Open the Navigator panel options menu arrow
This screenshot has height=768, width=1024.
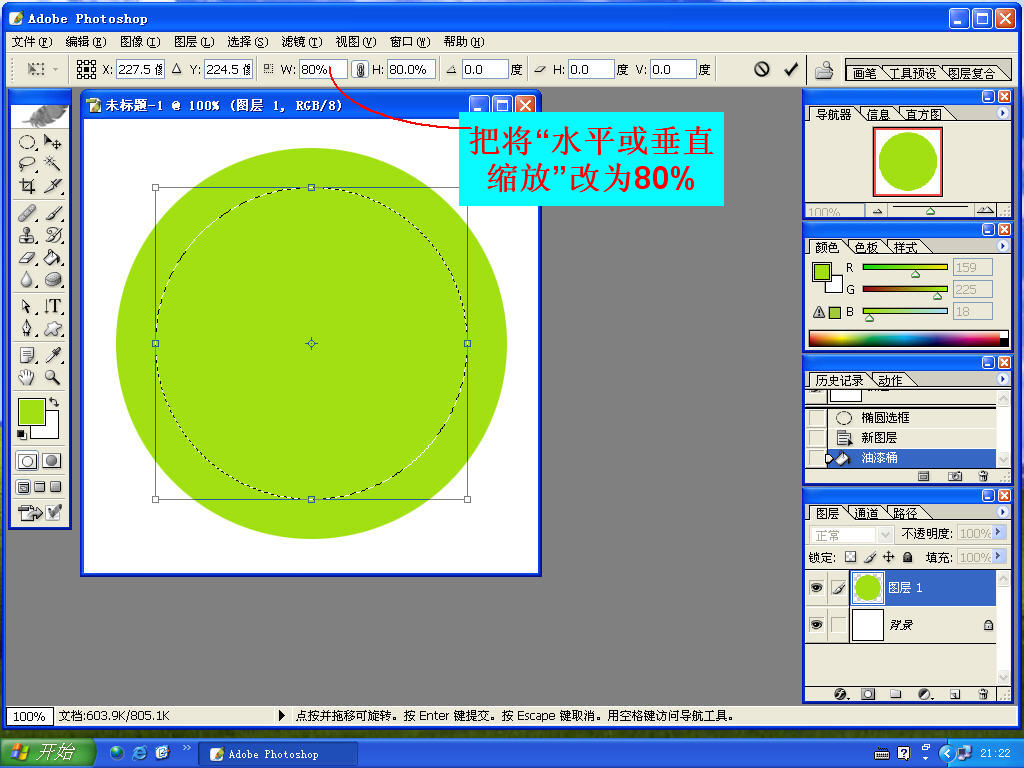click(x=1002, y=113)
